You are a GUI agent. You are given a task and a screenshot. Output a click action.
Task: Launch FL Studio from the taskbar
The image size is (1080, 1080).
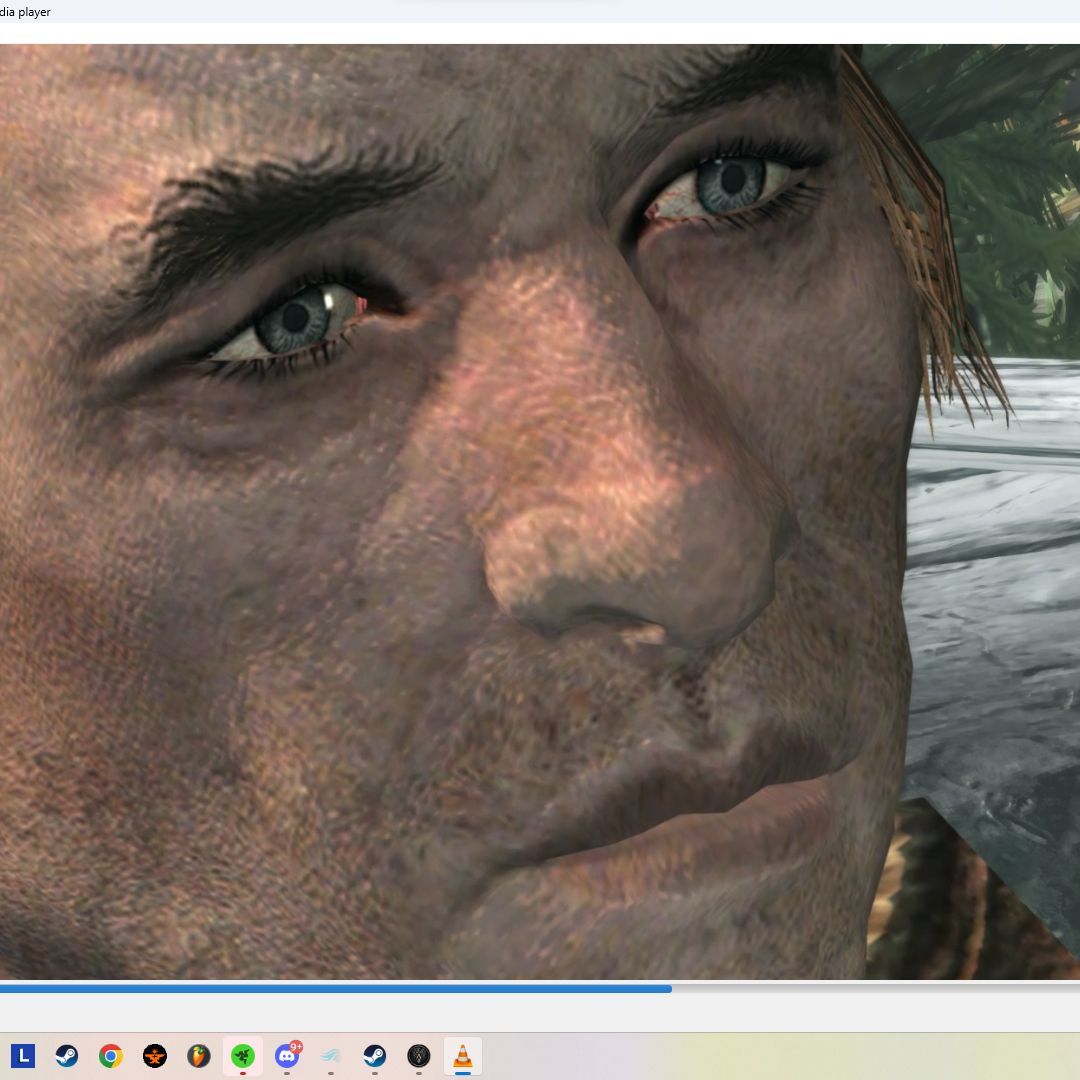click(199, 1055)
